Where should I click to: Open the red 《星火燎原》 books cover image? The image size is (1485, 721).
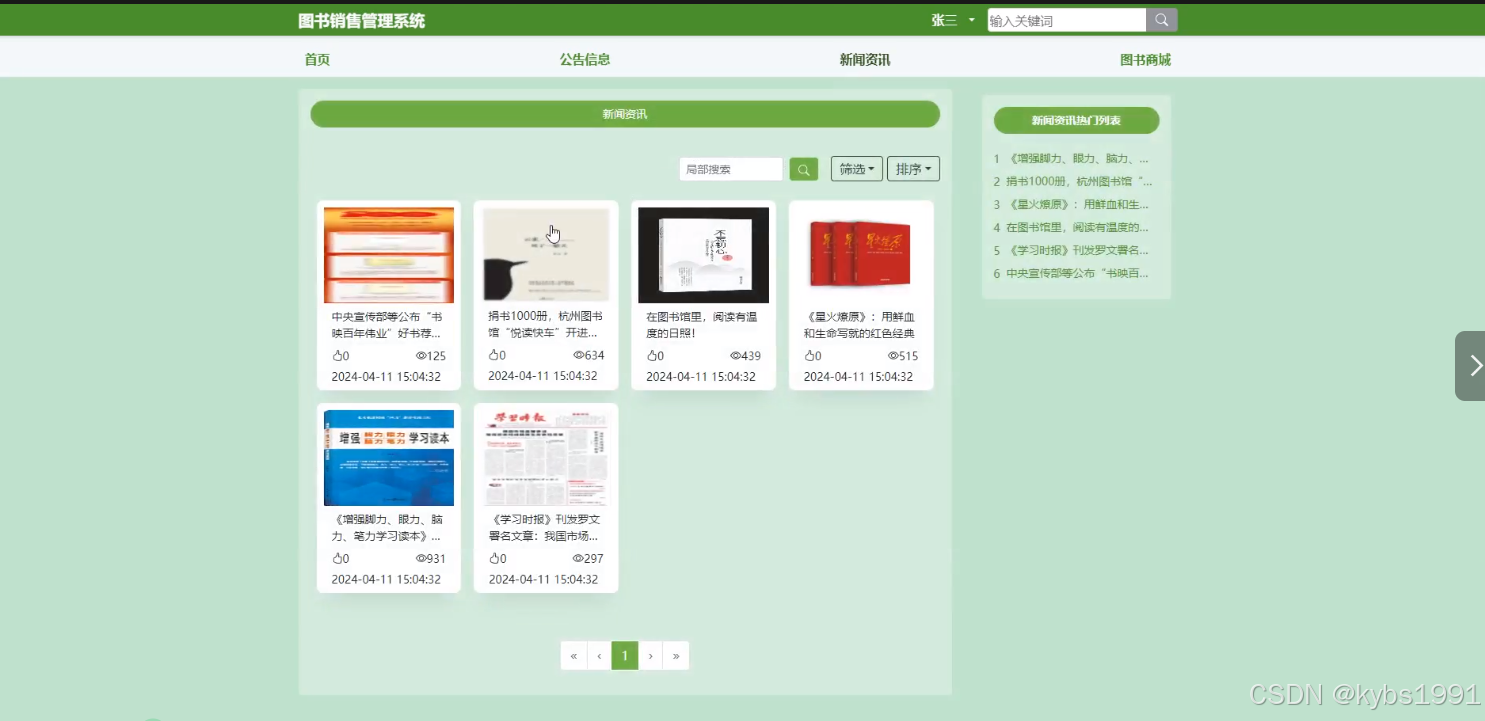click(861, 255)
